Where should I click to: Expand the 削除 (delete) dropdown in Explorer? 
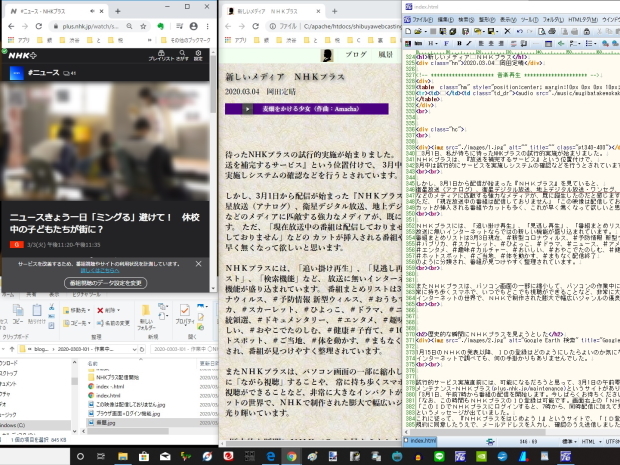[x=118, y=310]
